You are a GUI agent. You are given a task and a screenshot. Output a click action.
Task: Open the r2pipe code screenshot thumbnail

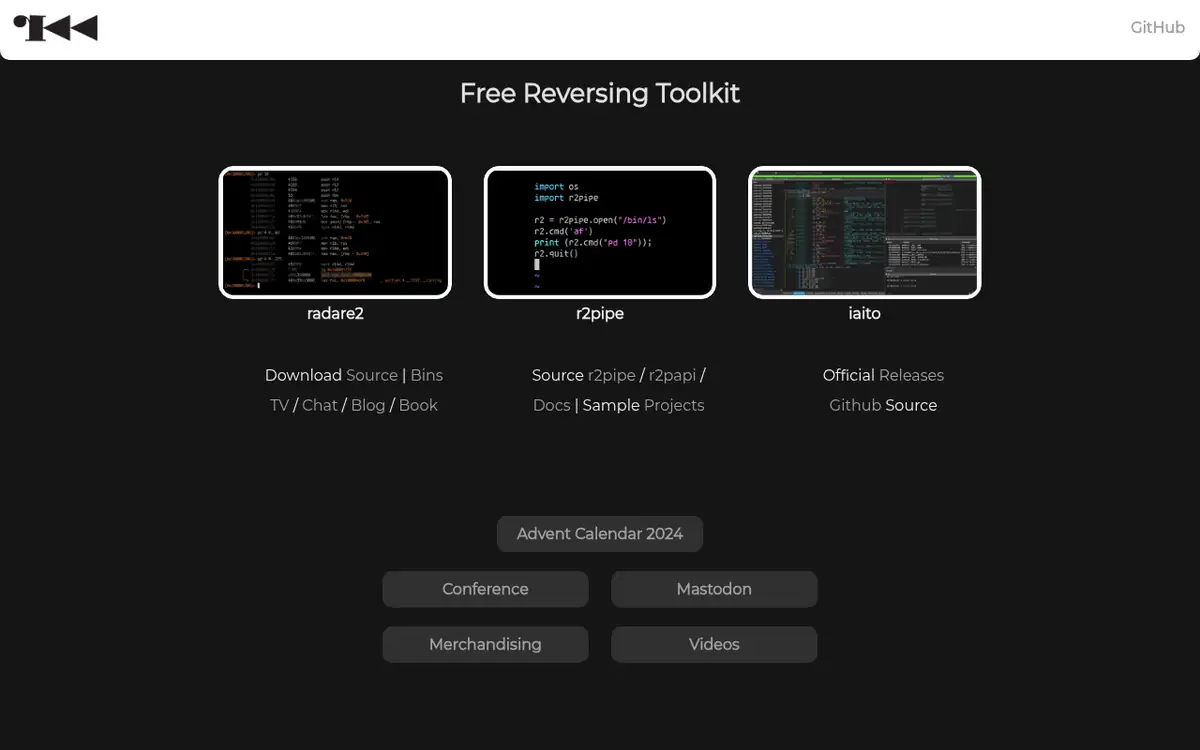pyautogui.click(x=600, y=232)
